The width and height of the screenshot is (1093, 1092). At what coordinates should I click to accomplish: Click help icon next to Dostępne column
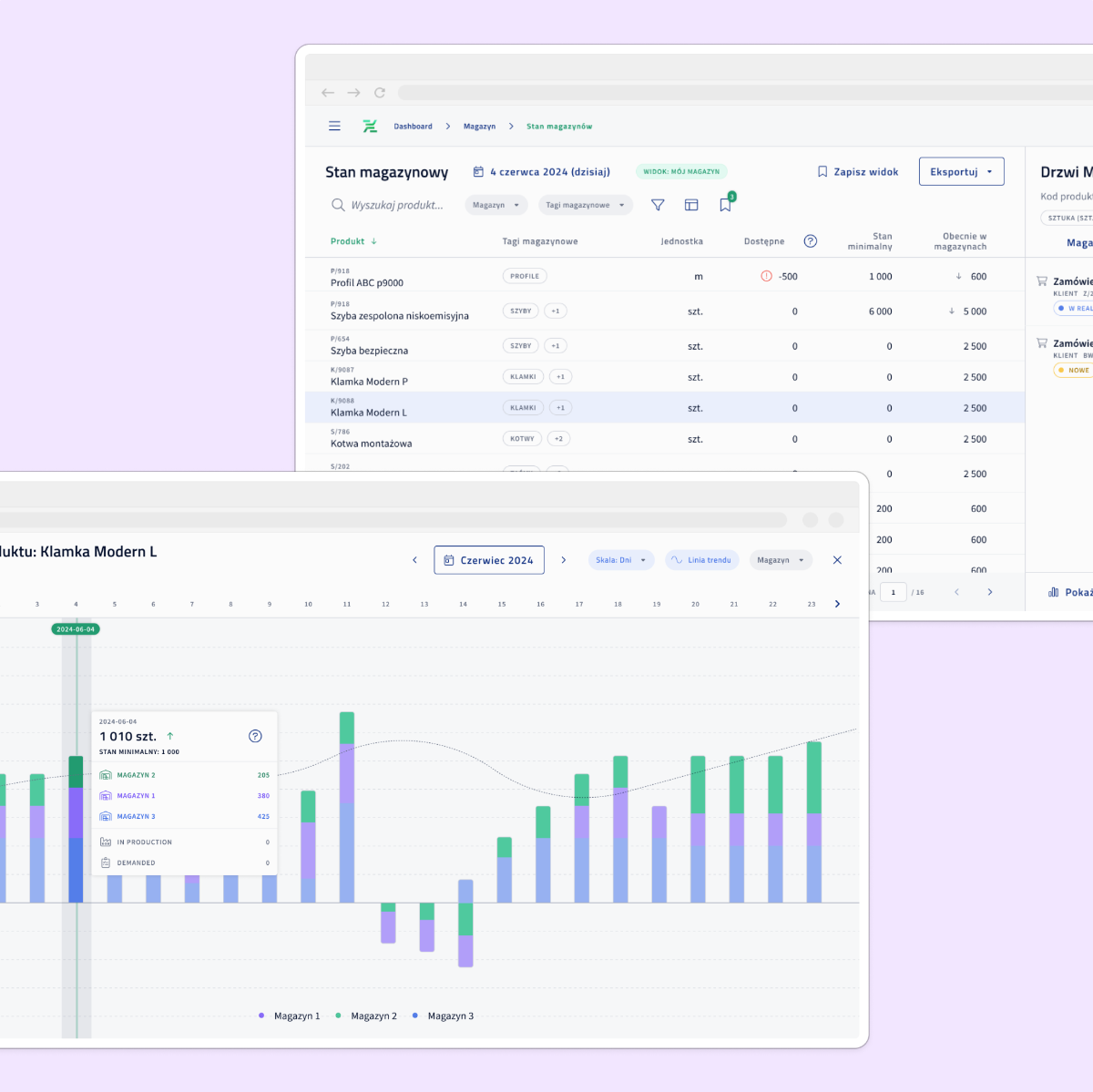[x=810, y=241]
